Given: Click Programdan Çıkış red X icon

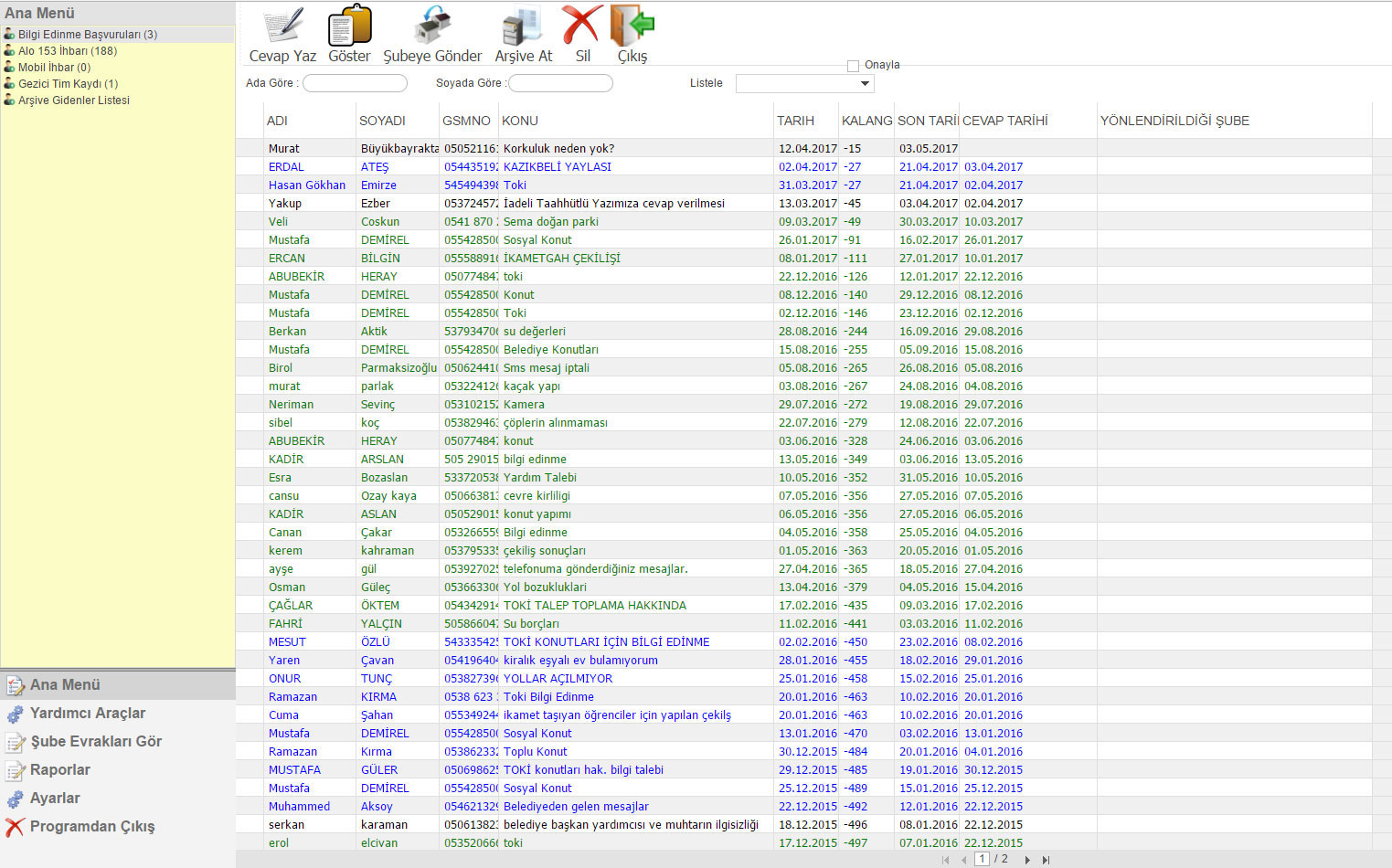Looking at the screenshot, I should (15, 827).
